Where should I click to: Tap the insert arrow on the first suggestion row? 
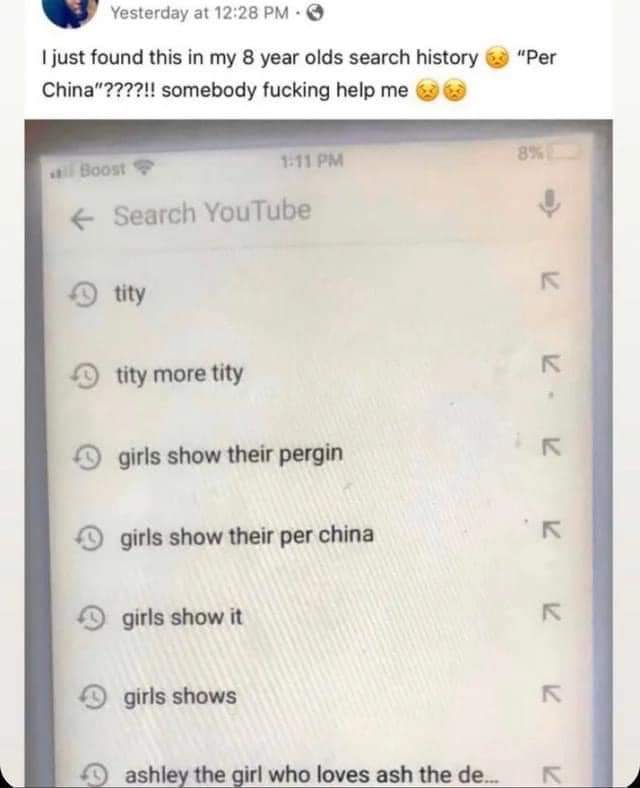pos(550,281)
